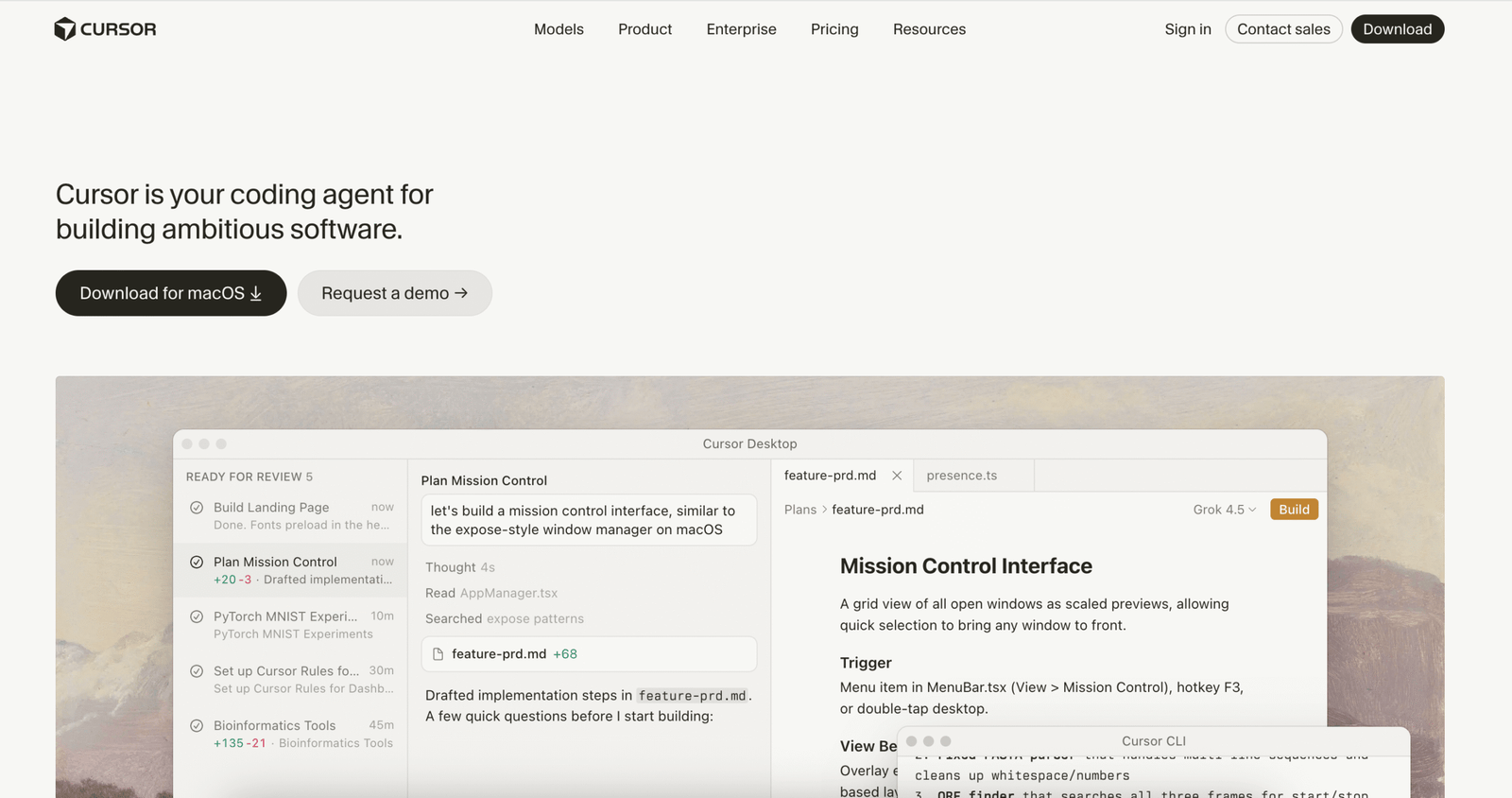Click the +135 -21 diff stats
The image size is (1512, 798).
(240, 743)
